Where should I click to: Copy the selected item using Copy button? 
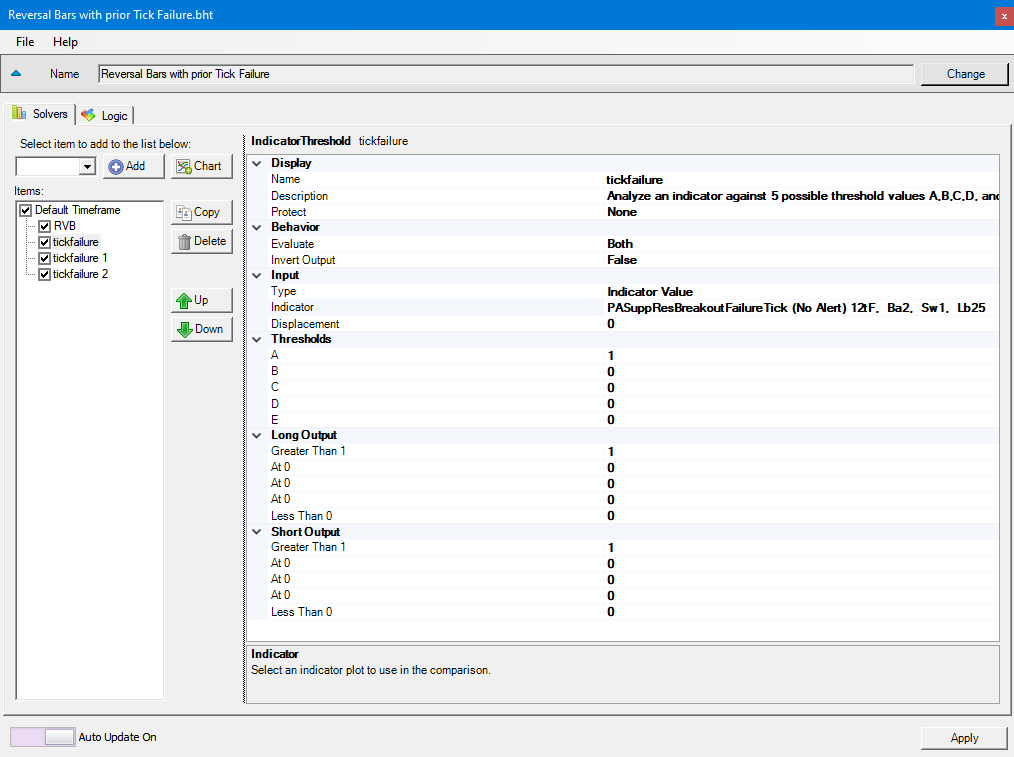pos(202,212)
